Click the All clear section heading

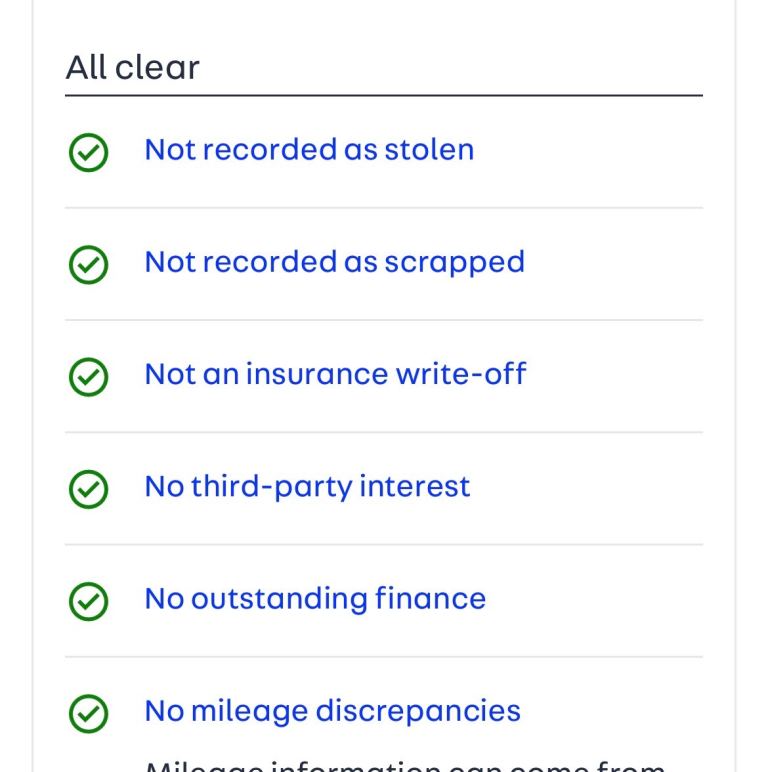coord(132,67)
